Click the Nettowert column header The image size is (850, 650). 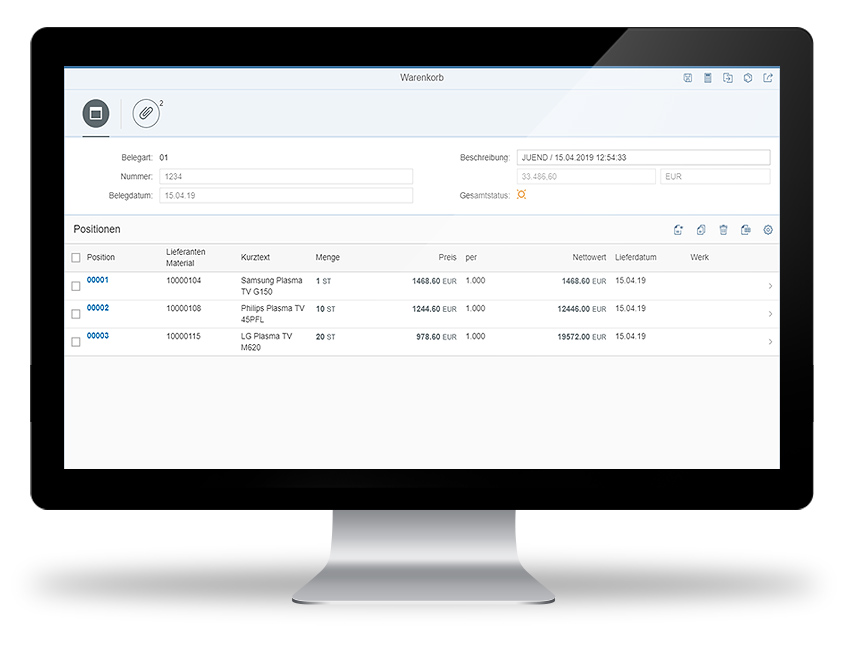coord(589,258)
